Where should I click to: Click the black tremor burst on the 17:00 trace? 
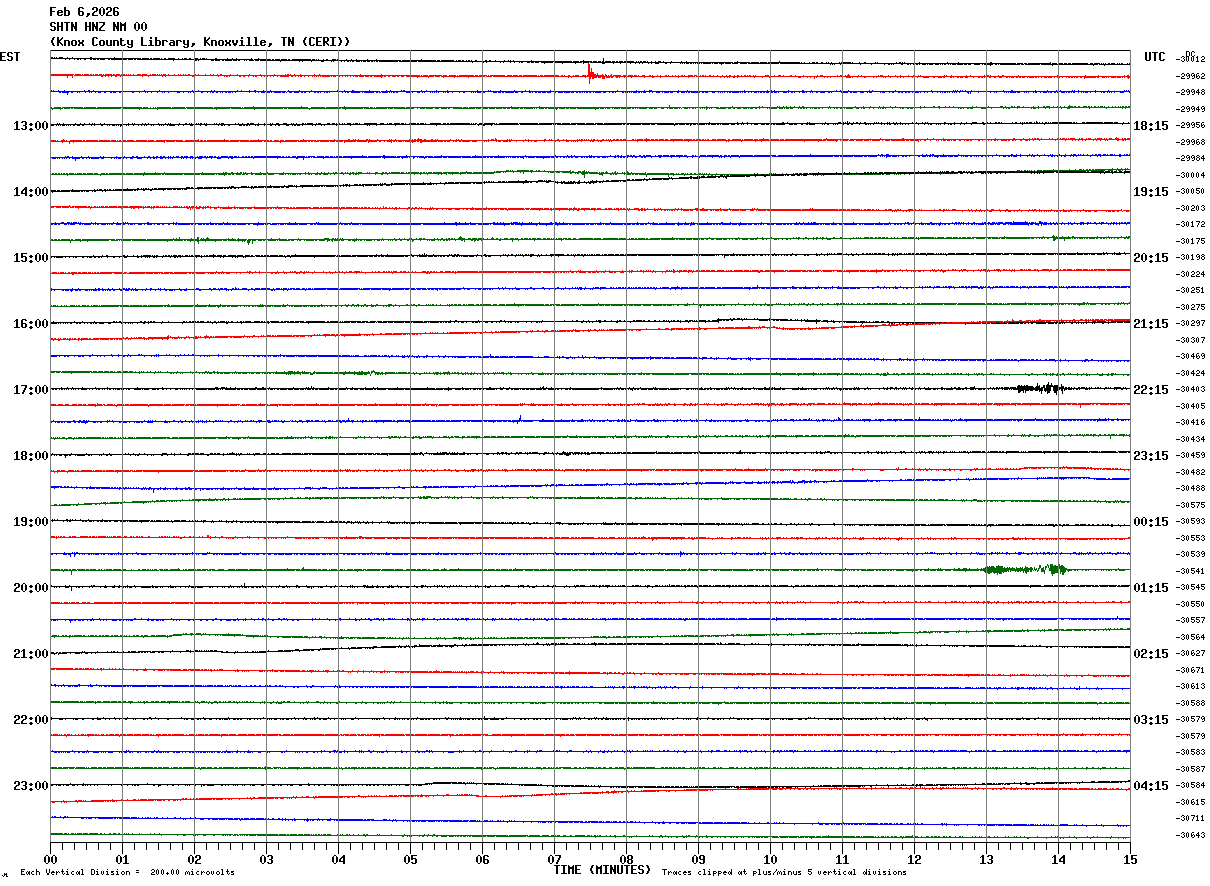point(1040,389)
